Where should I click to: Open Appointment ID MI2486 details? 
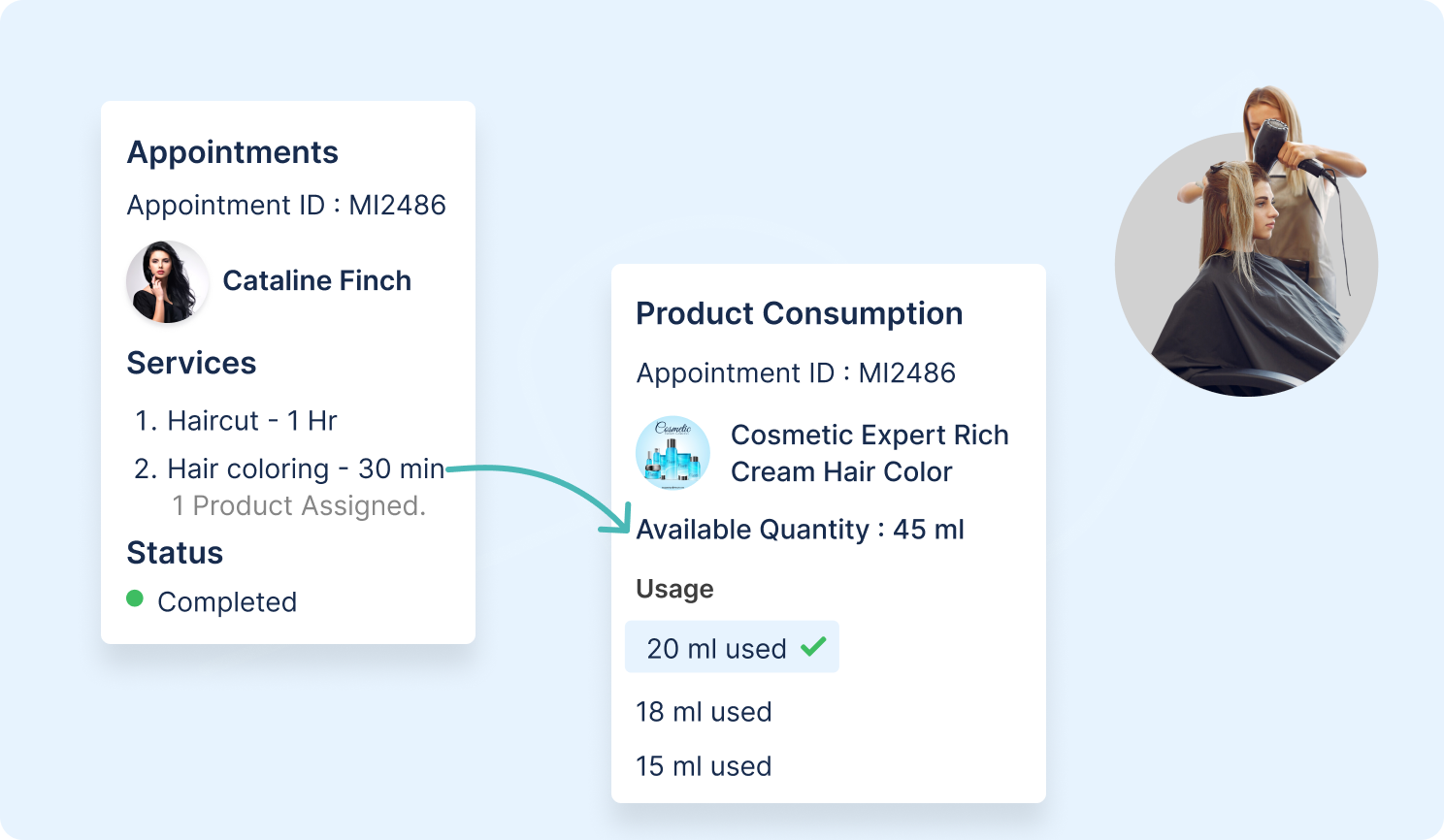point(285,205)
